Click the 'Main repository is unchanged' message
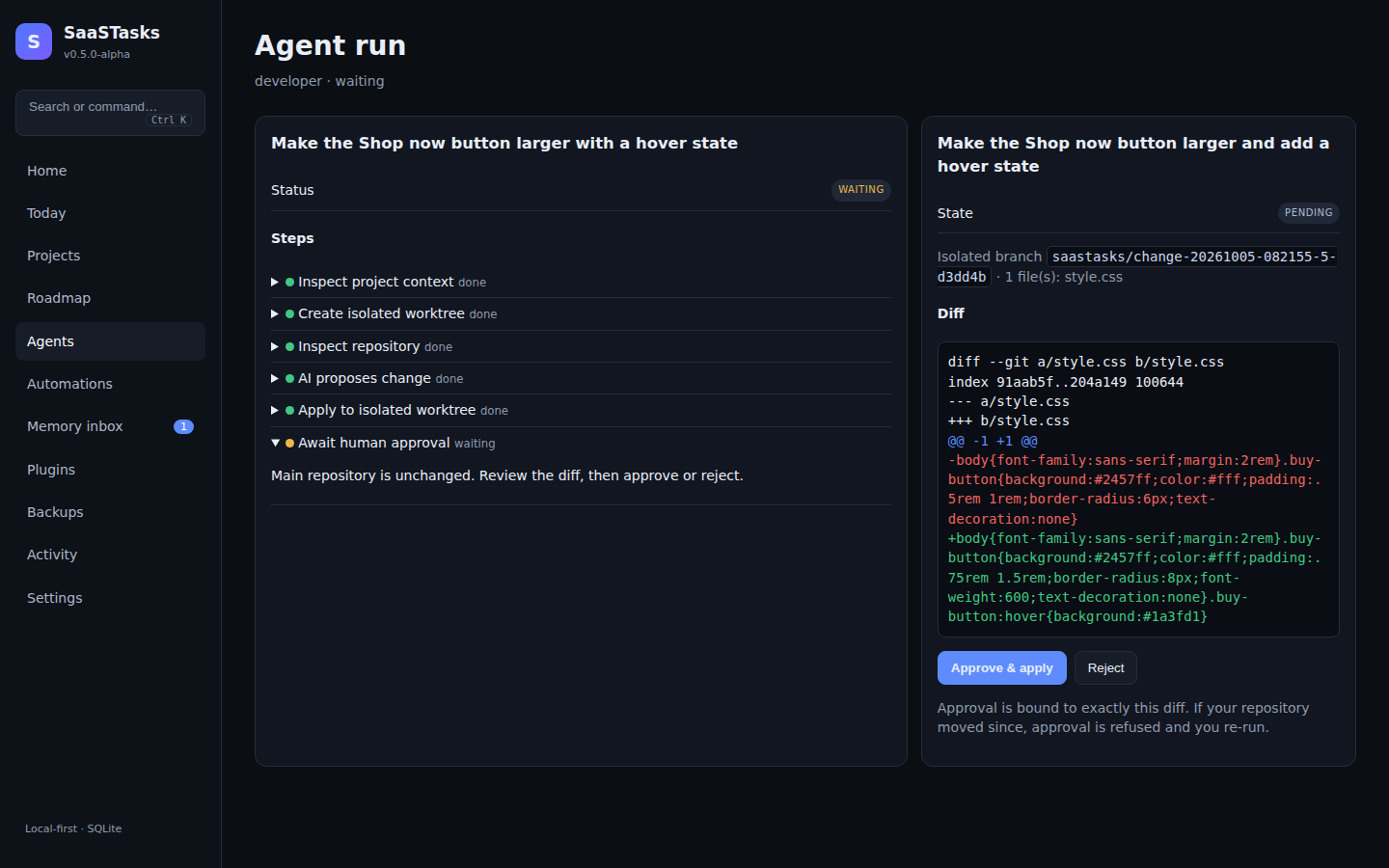The image size is (1389, 868). pyautogui.click(x=507, y=475)
